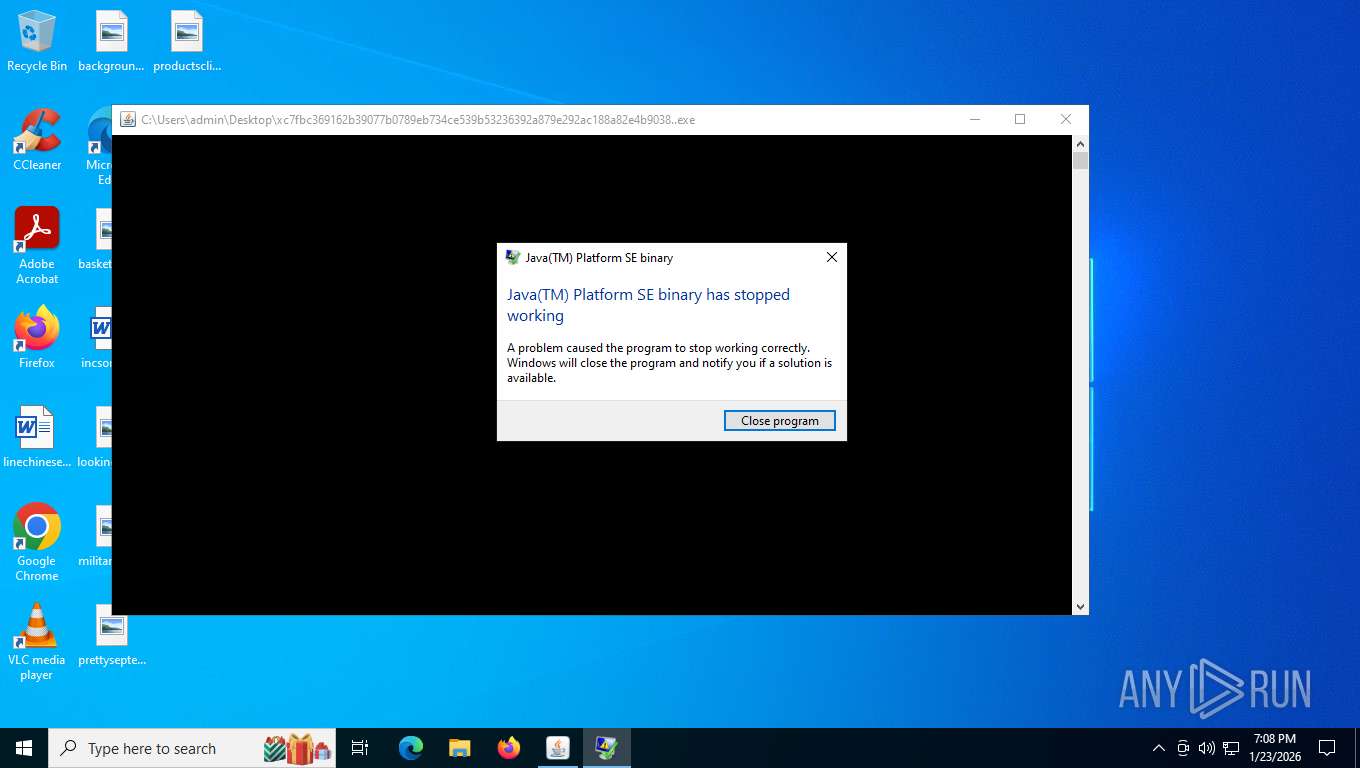
Task: Click the "Java(TM) Platform SE binary has stopped working" heading
Action: [648, 305]
